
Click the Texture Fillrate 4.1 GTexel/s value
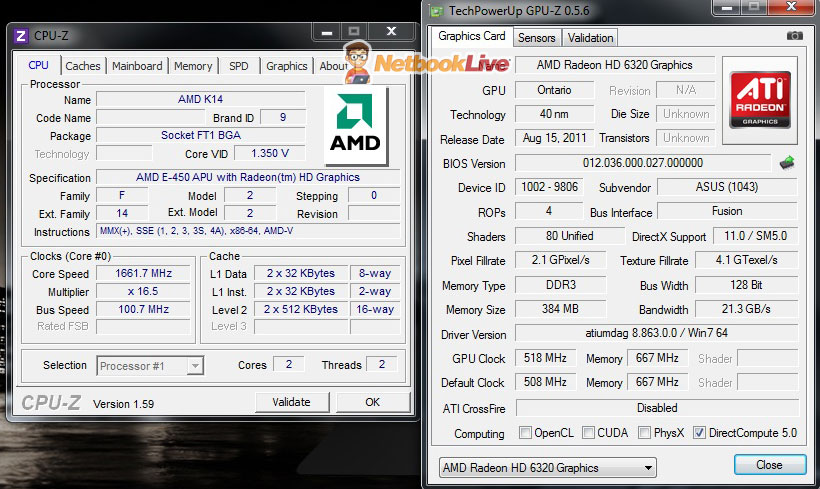[x=747, y=260]
